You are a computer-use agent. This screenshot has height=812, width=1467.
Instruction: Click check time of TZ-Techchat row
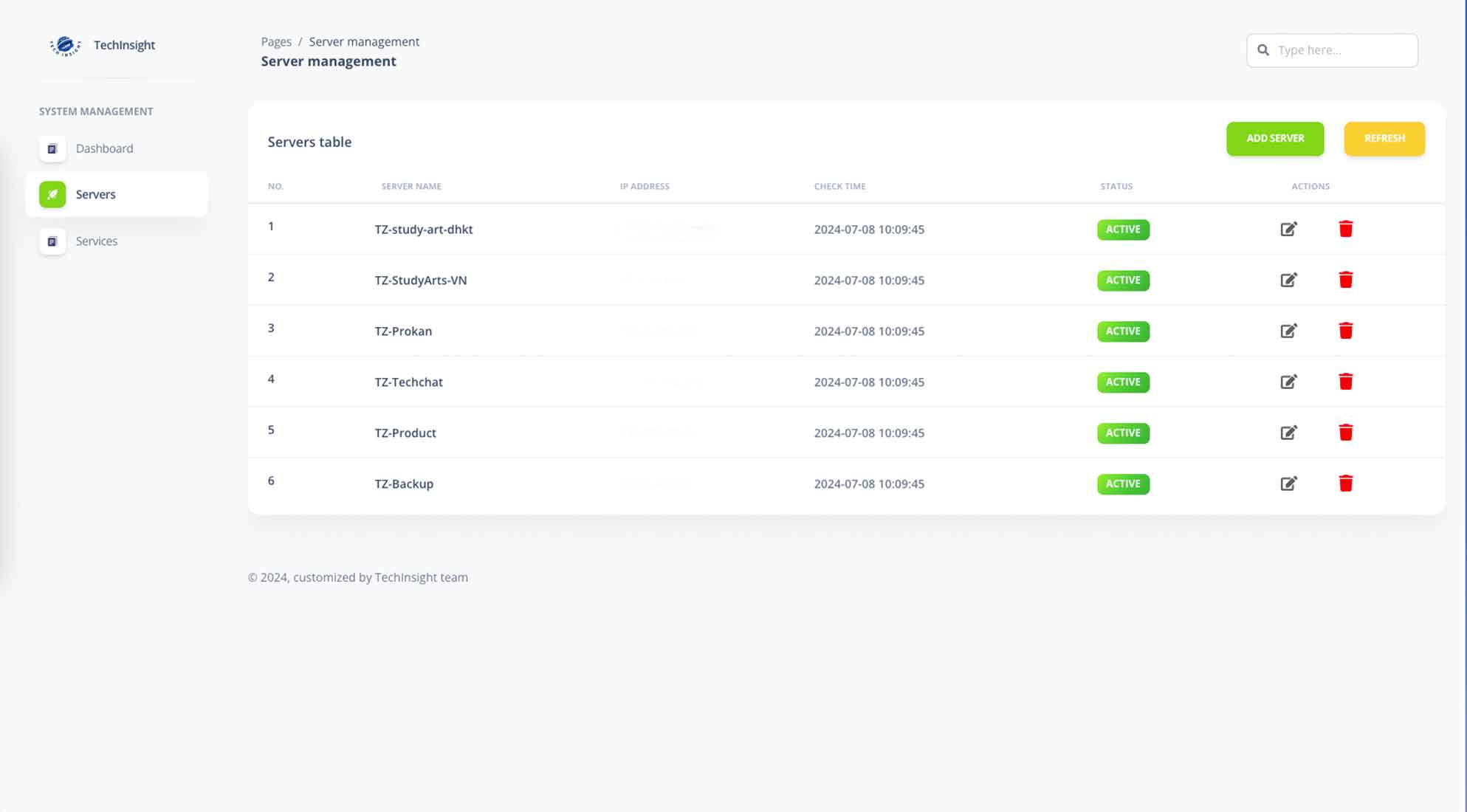pyautogui.click(x=869, y=382)
